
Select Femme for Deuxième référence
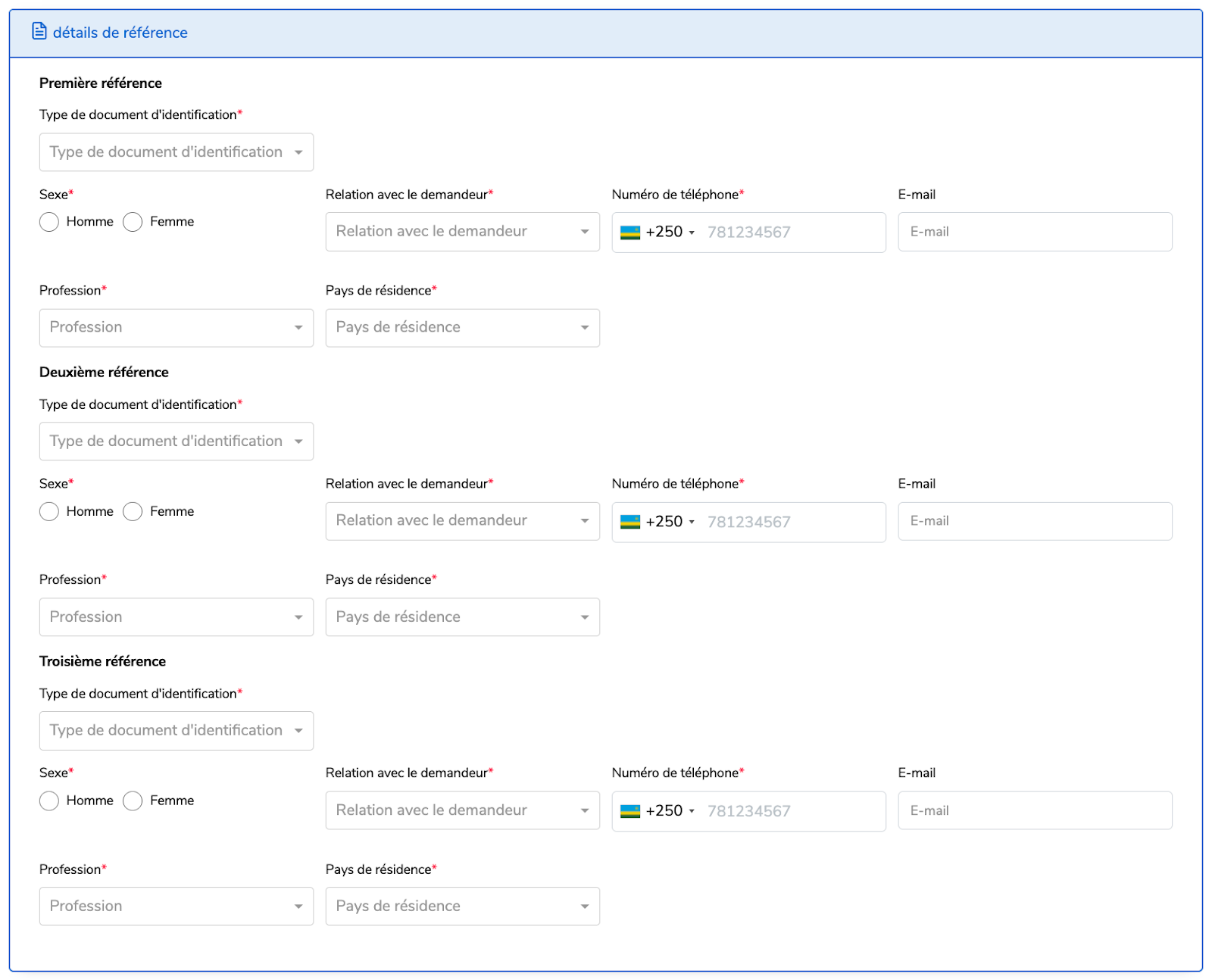tap(133, 511)
